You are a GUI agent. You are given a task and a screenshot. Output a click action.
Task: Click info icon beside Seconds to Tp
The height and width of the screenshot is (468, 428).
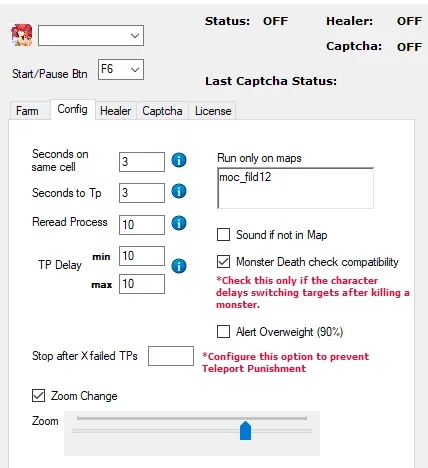click(x=179, y=191)
